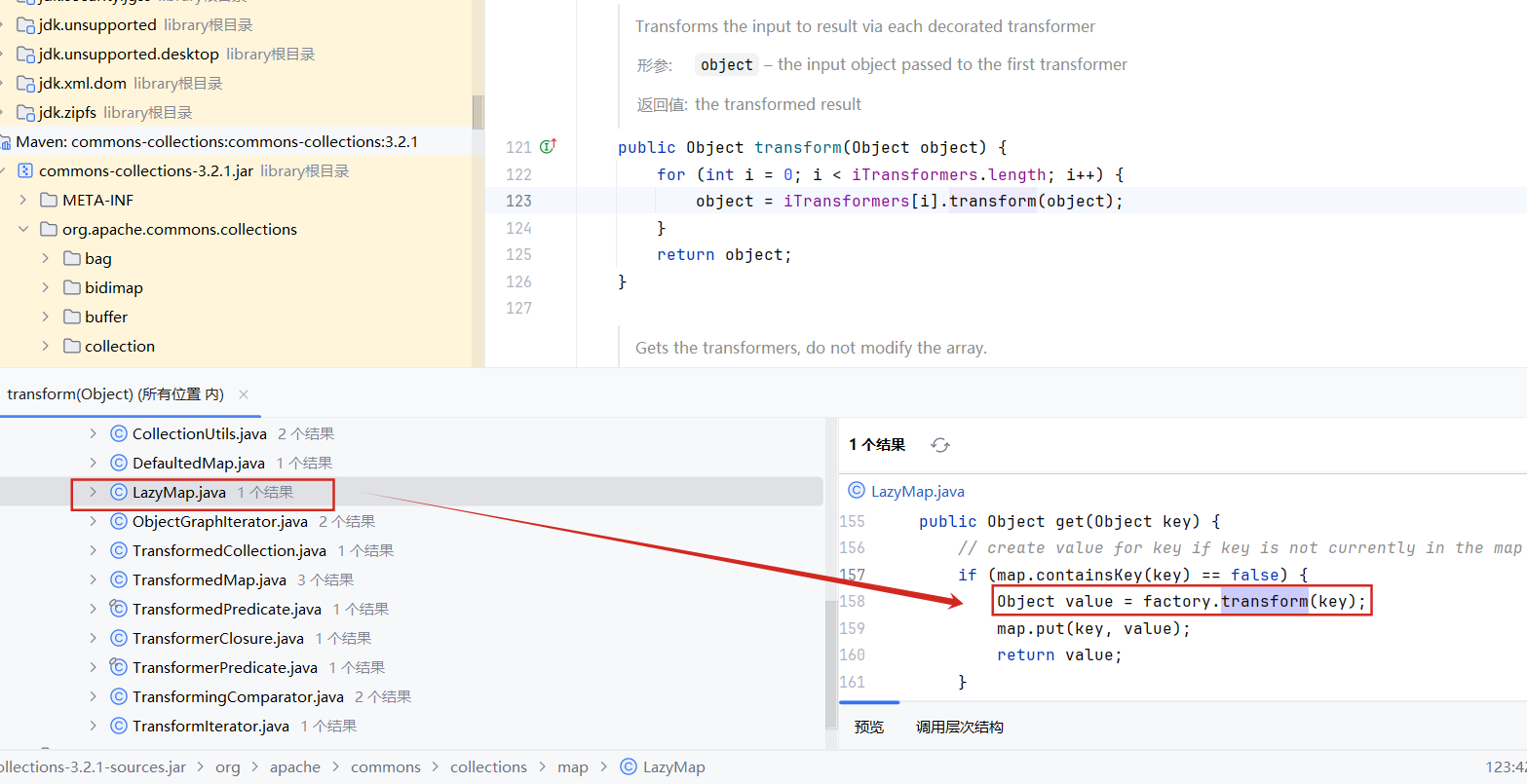The width and height of the screenshot is (1527, 784).
Task: Open the commons breadcrumb segment
Action: [x=386, y=766]
